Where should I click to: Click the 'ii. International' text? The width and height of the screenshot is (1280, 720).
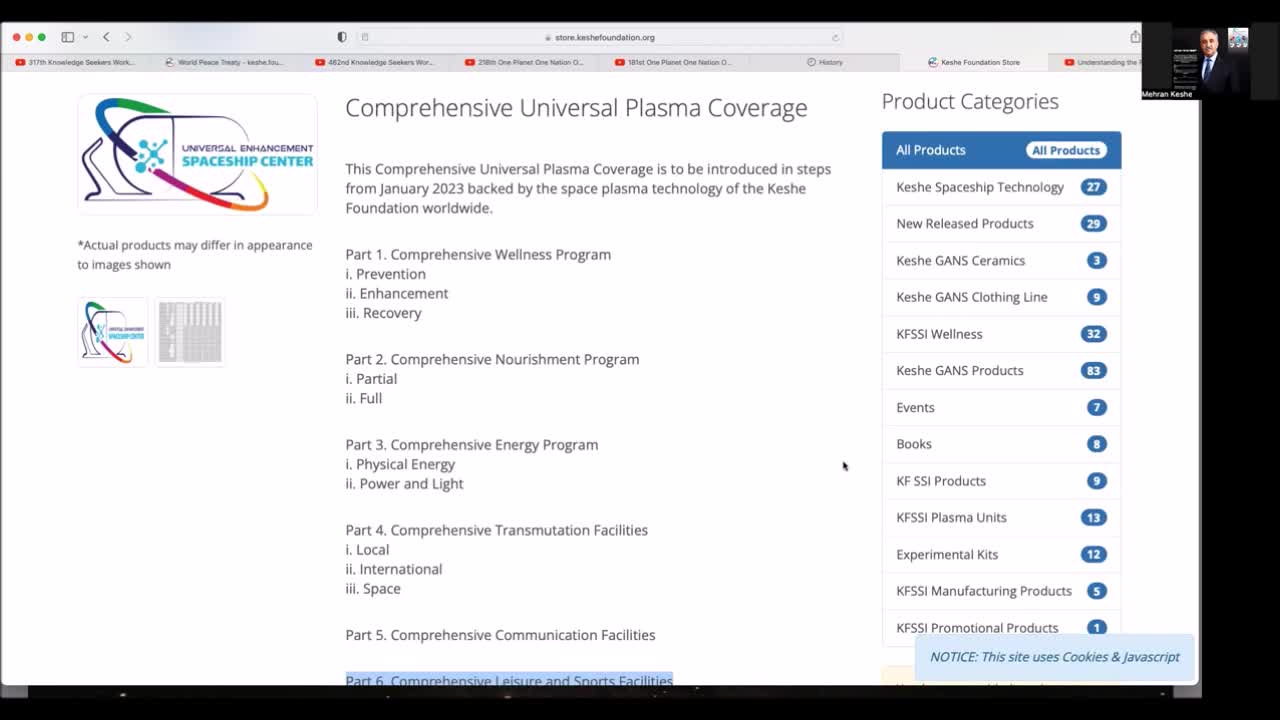(393, 569)
